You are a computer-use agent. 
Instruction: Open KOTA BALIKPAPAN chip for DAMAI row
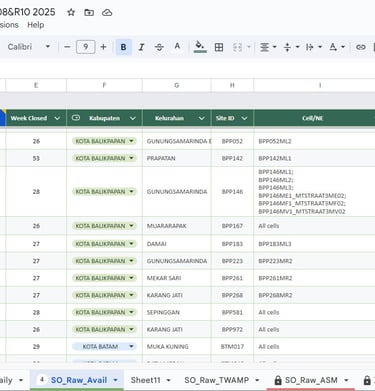104,244
